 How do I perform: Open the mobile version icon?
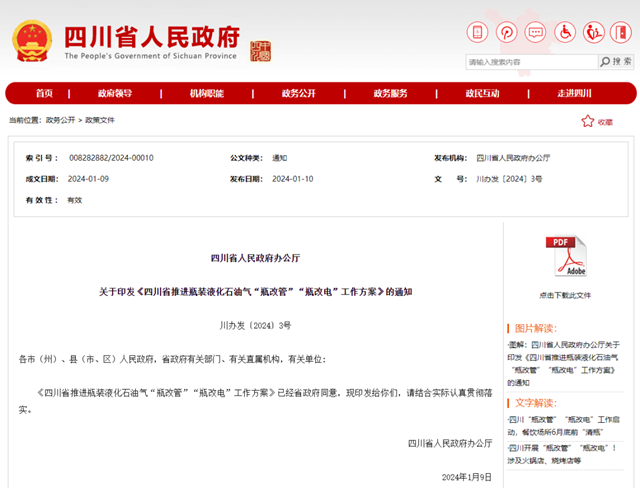point(477,32)
